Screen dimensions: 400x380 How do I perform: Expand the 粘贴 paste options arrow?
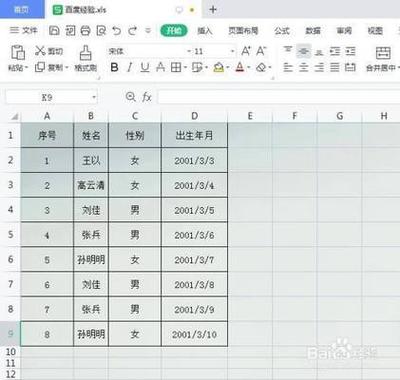(26, 68)
